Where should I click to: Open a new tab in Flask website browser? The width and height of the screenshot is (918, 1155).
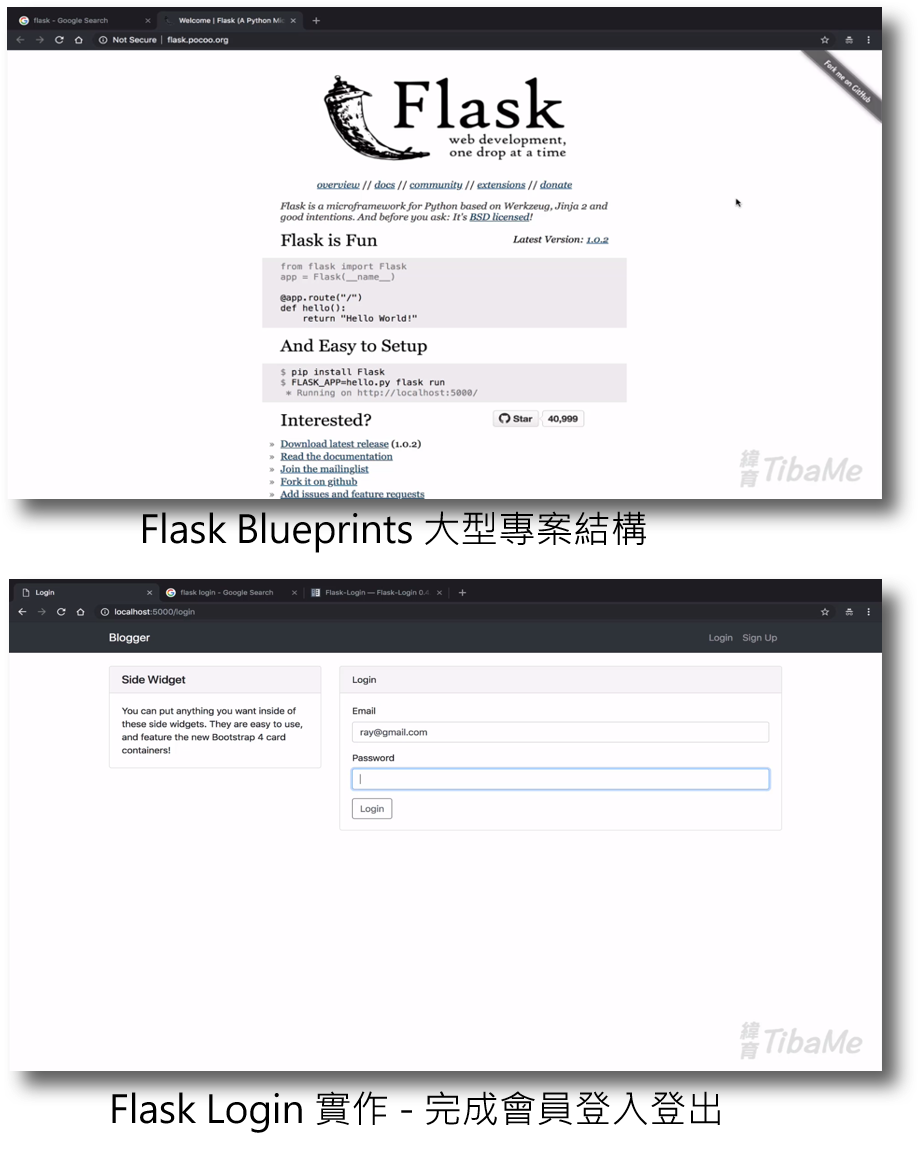pos(316,21)
